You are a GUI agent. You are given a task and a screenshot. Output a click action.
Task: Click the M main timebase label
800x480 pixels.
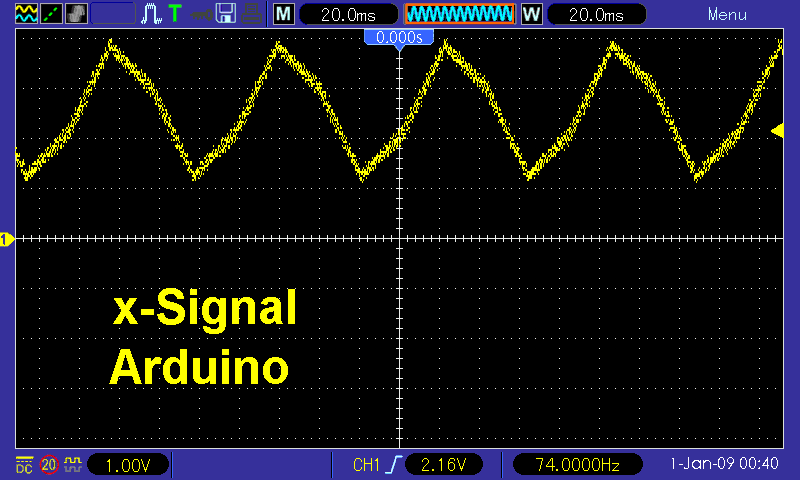[x=284, y=14]
